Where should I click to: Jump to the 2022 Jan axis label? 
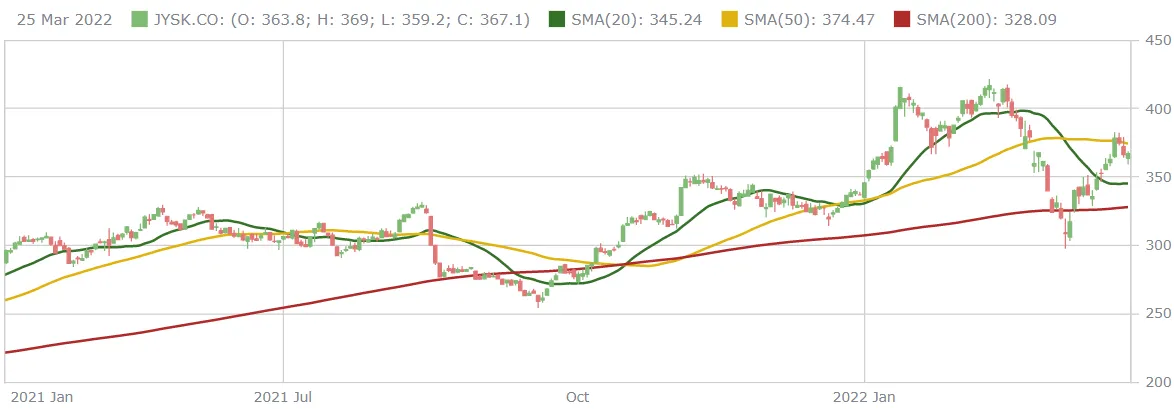(864, 397)
